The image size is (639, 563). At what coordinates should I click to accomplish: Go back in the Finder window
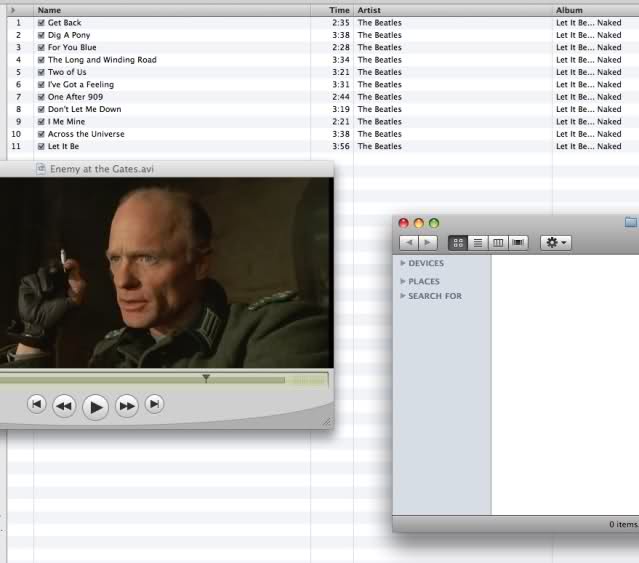[409, 243]
